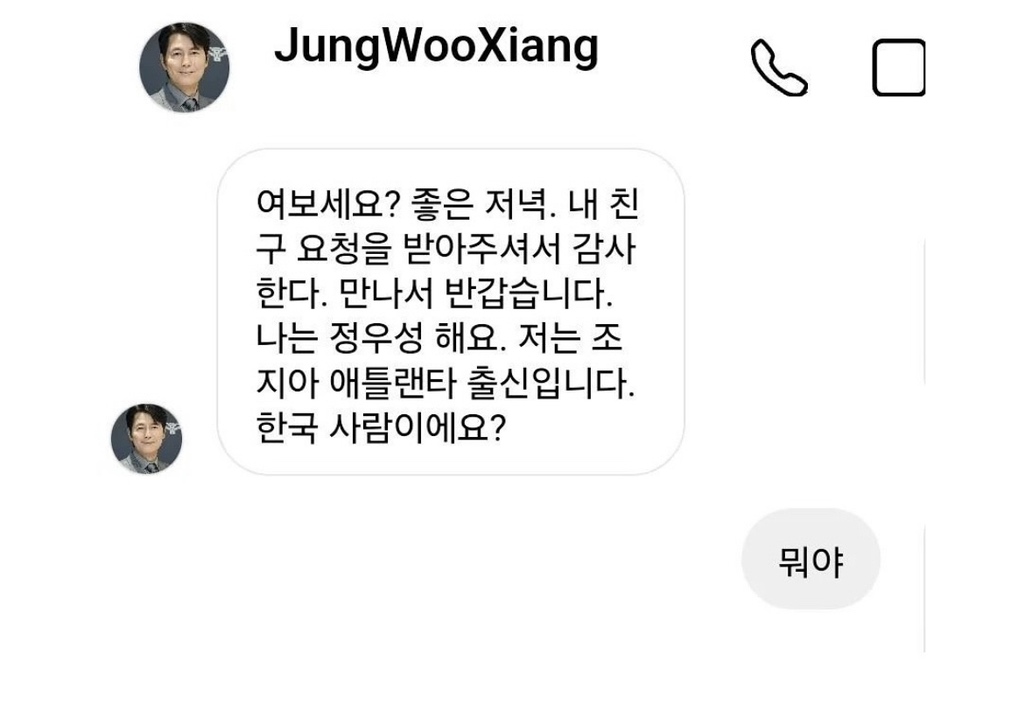Image resolution: width=1024 pixels, height=704 pixels.
Task: Open the large profile picture in header
Action: (184, 67)
